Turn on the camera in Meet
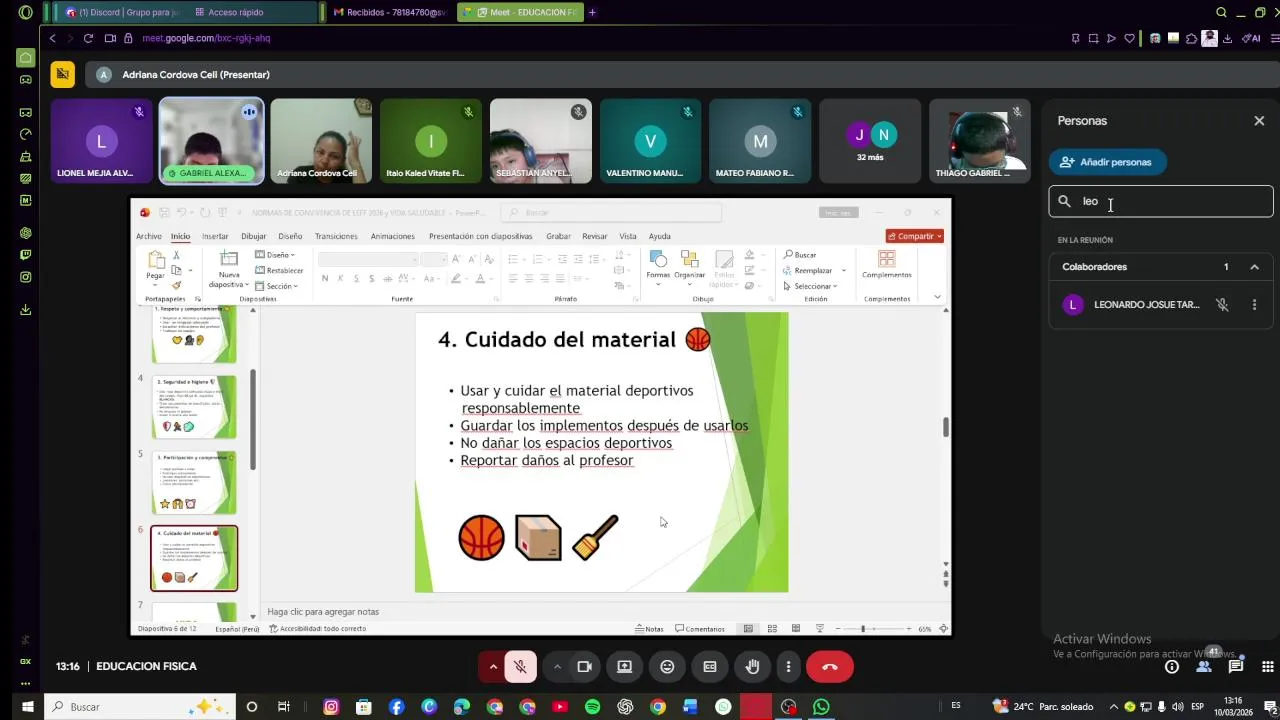 585,667
